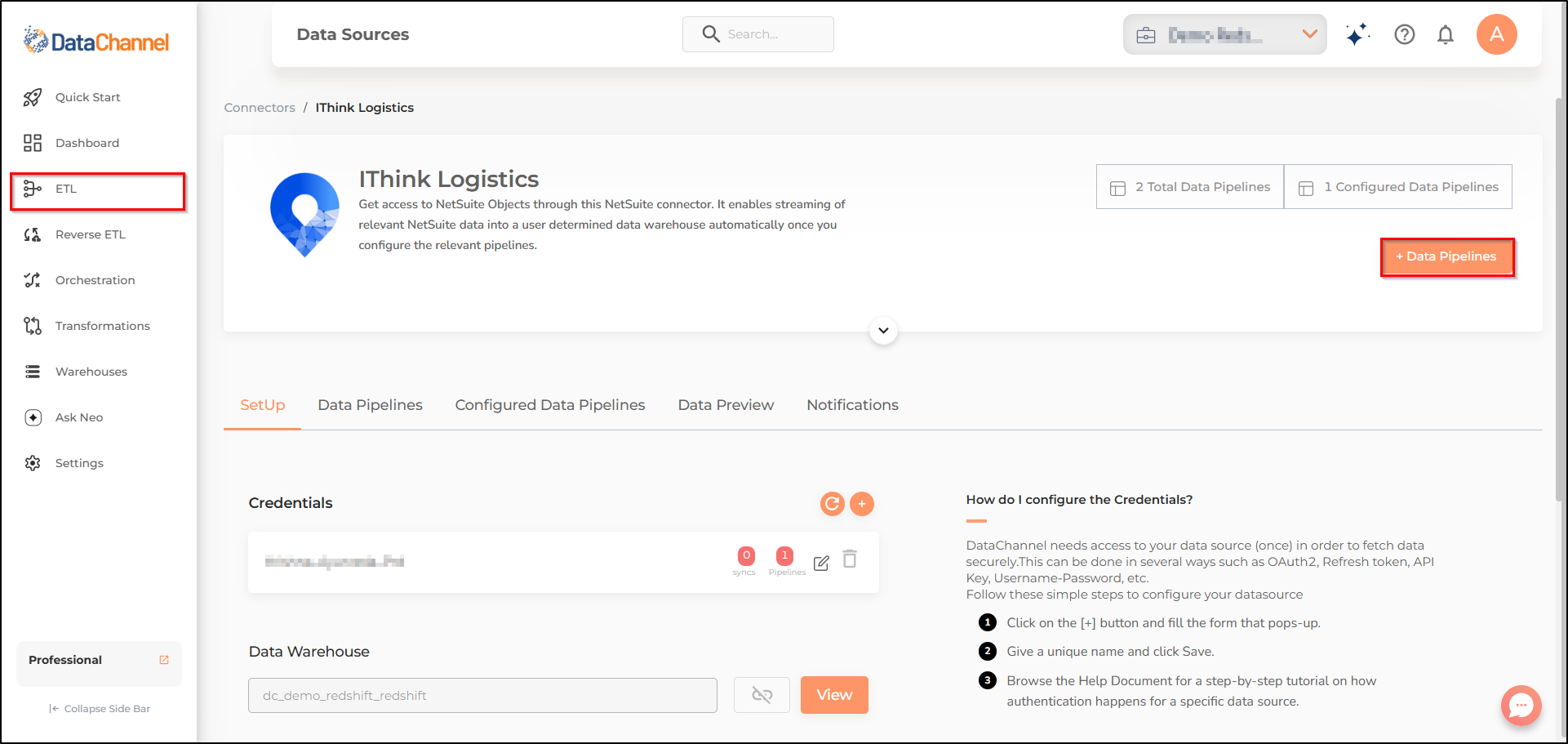This screenshot has width=1568, height=744.
Task: Click the 'Data Warehouse' section heading
Action: point(309,652)
